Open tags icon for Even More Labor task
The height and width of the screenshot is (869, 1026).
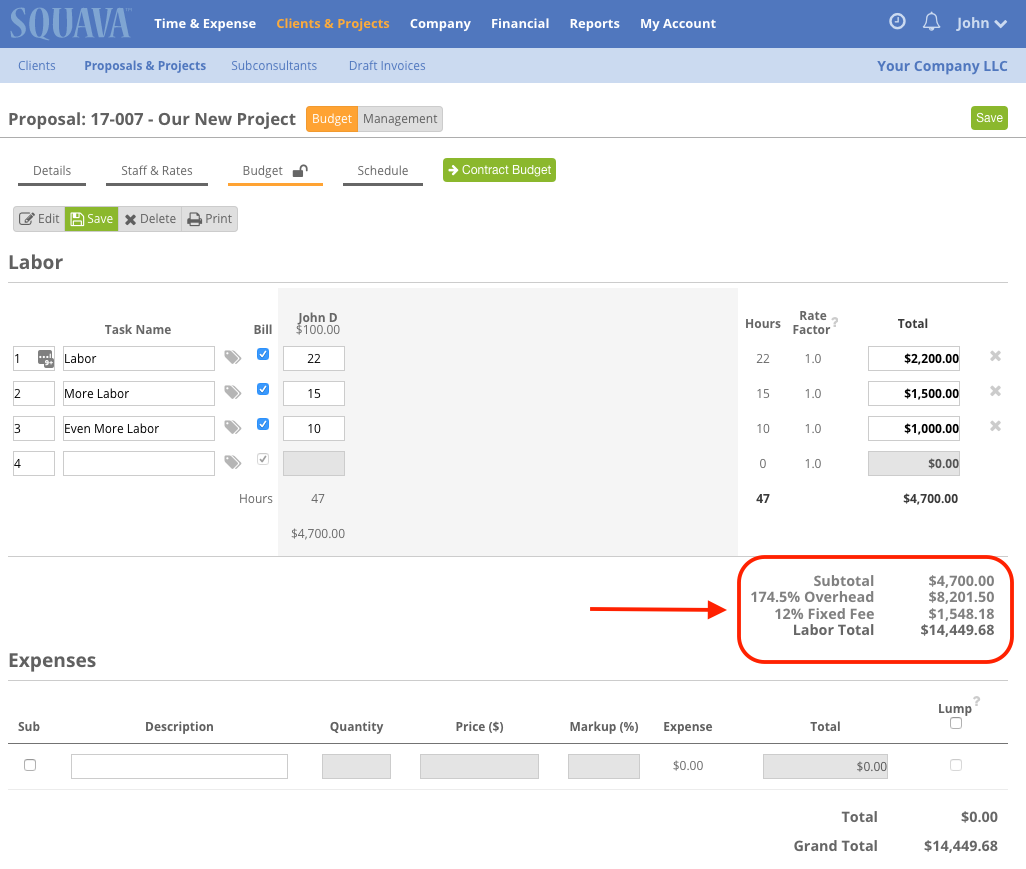click(232, 427)
